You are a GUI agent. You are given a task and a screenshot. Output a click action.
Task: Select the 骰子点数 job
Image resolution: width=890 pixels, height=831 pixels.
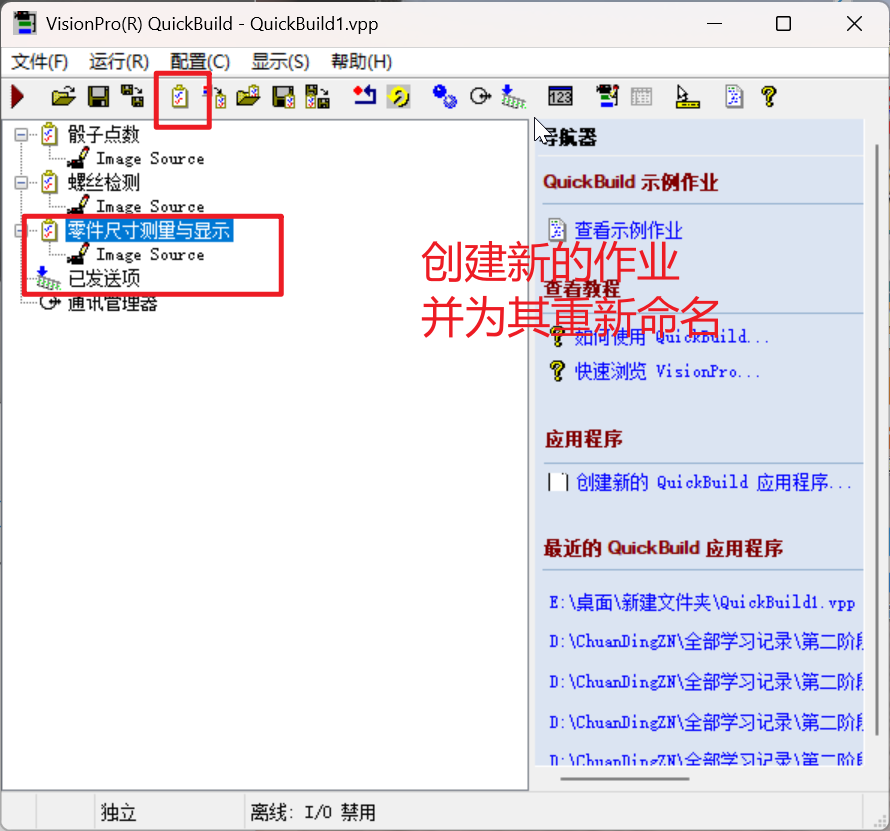tap(104, 135)
